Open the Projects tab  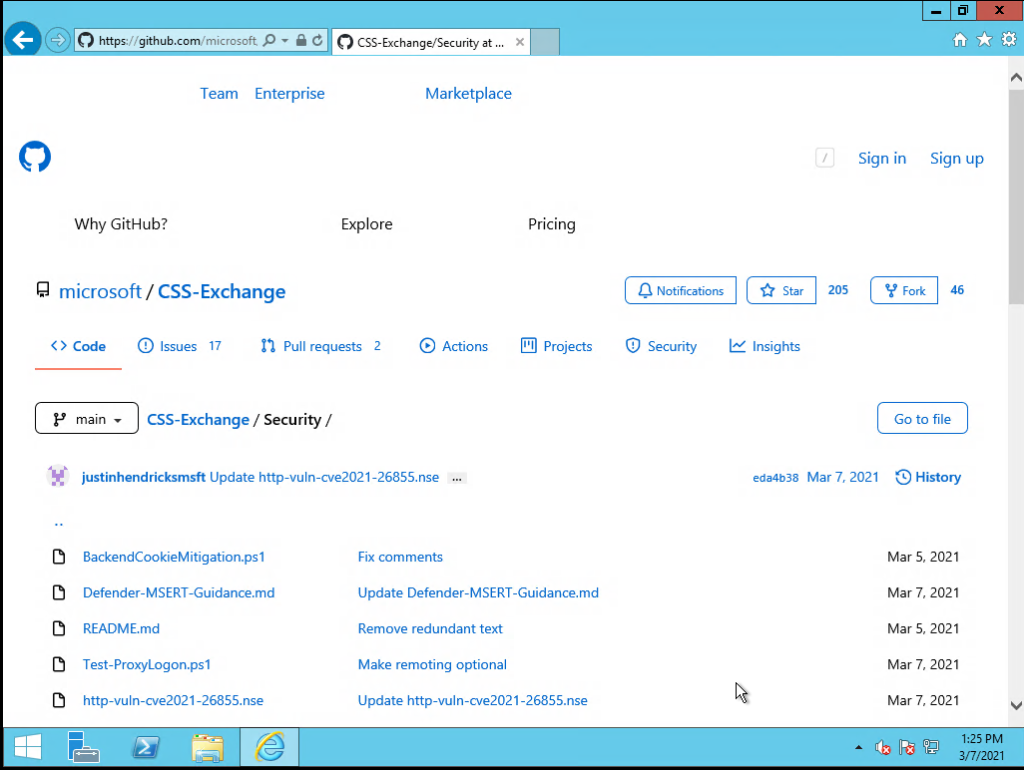pyautogui.click(x=556, y=346)
